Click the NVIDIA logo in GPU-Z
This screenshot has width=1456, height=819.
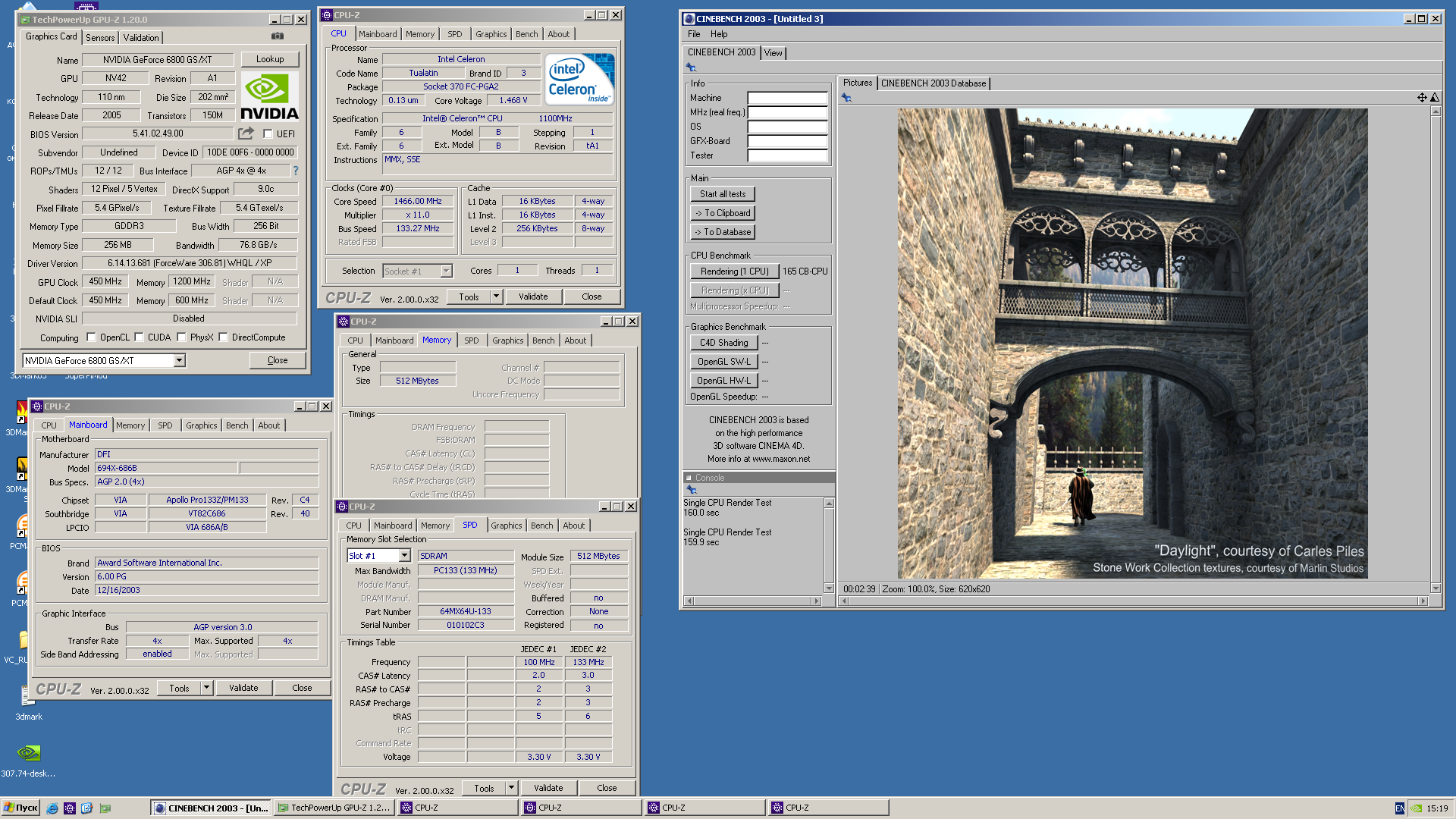[270, 97]
